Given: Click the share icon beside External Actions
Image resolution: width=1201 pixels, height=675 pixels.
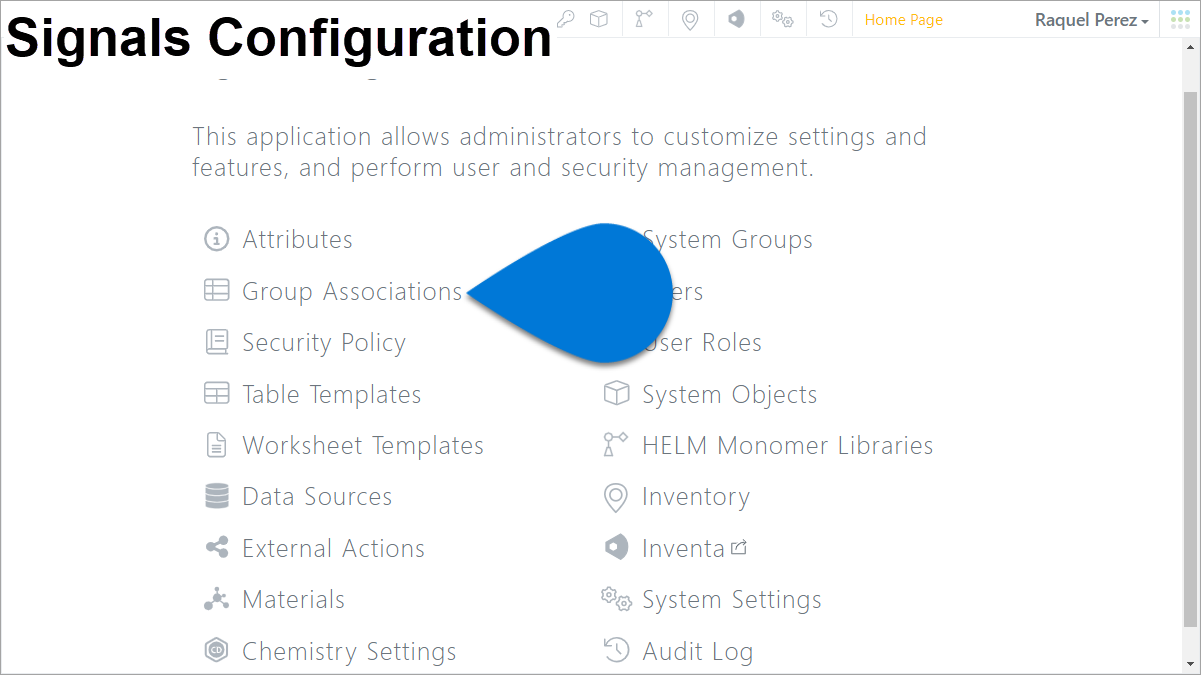Looking at the screenshot, I should point(216,548).
